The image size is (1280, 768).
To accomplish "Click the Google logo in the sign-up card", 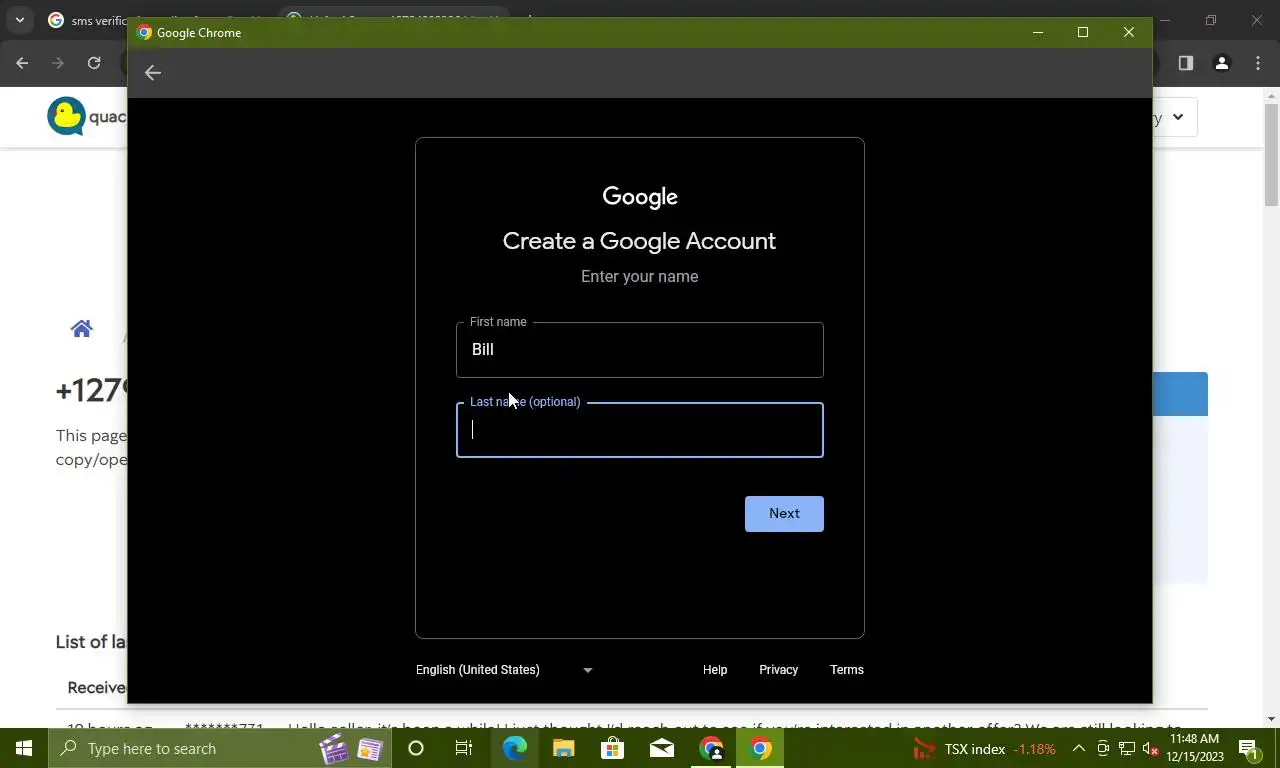I will [x=640, y=197].
